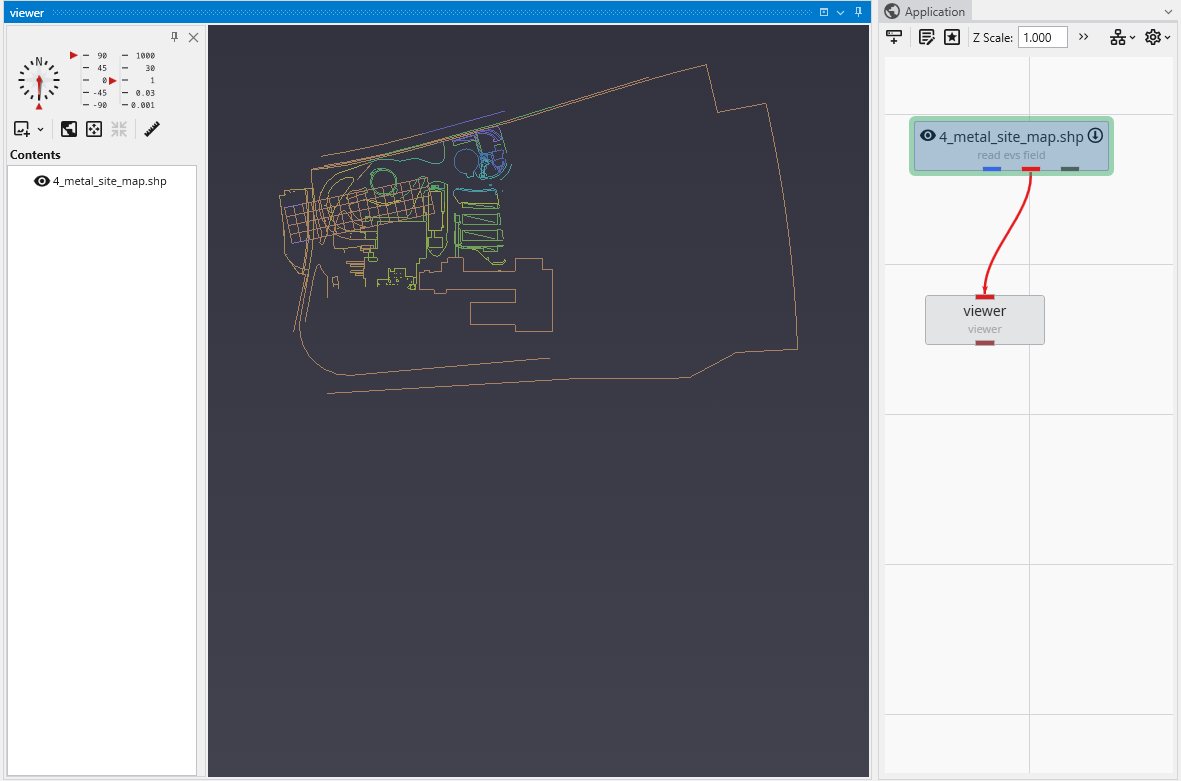Click the star favorites icon
The image size is (1181, 781).
point(952,37)
